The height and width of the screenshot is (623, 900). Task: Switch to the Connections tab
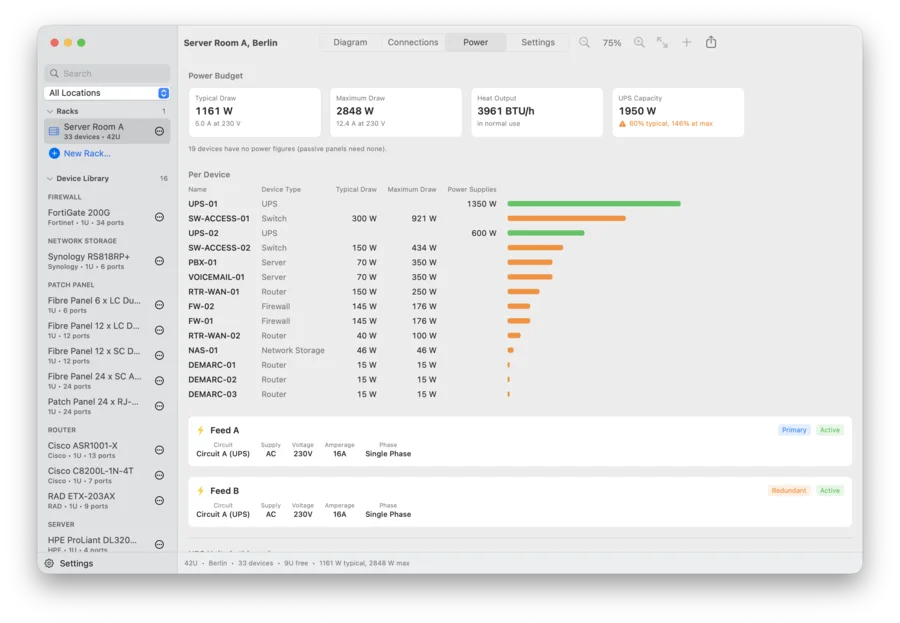413,42
